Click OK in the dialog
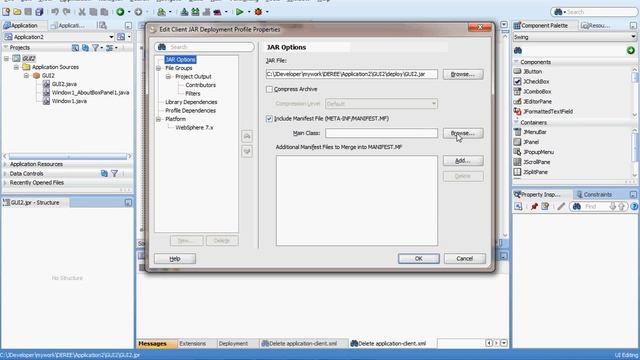 [x=419, y=259]
